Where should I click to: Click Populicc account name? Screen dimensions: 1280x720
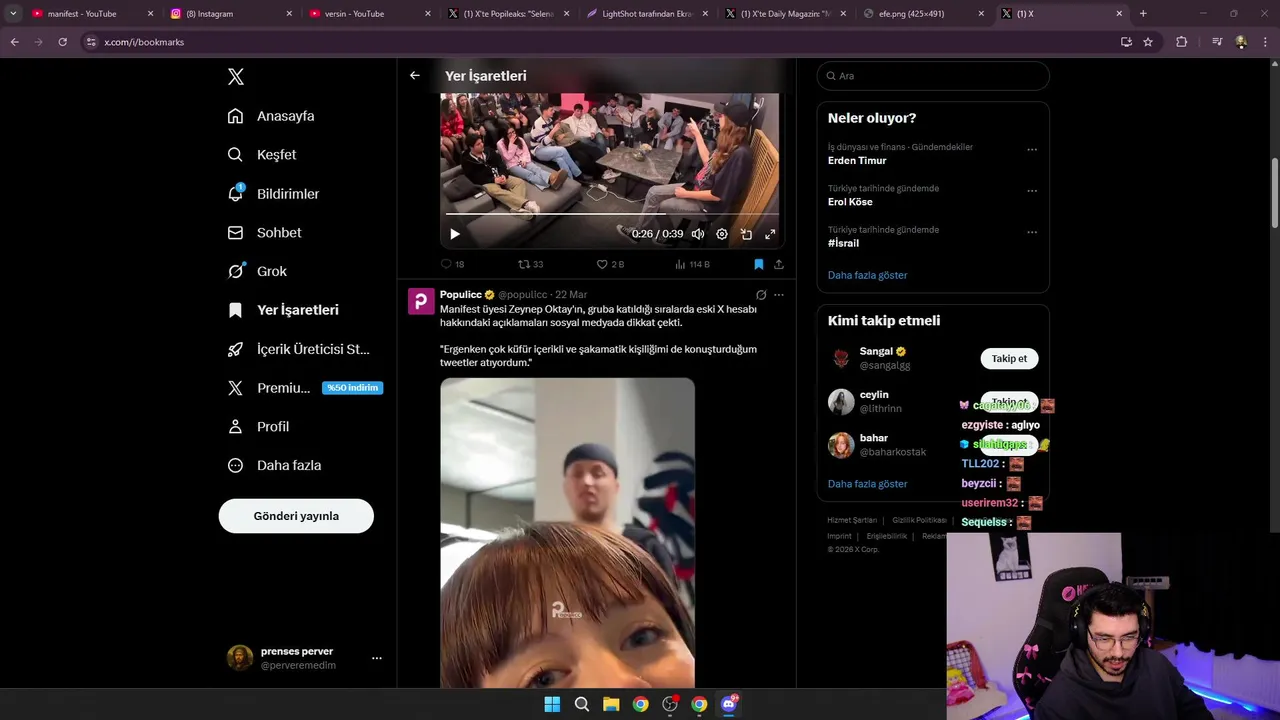[x=461, y=295]
